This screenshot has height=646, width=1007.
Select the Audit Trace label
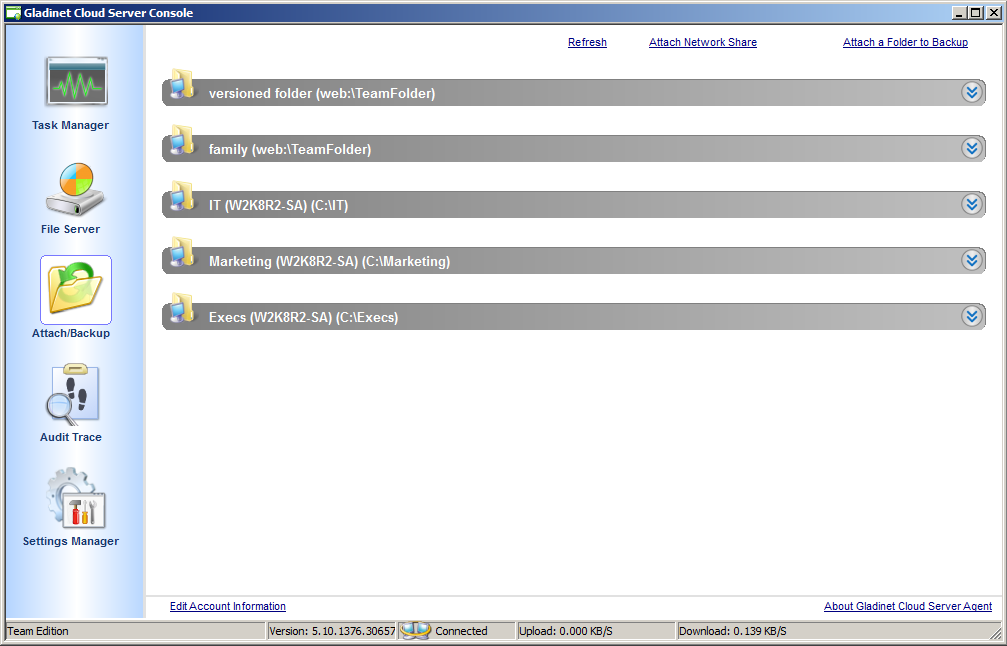(71, 437)
